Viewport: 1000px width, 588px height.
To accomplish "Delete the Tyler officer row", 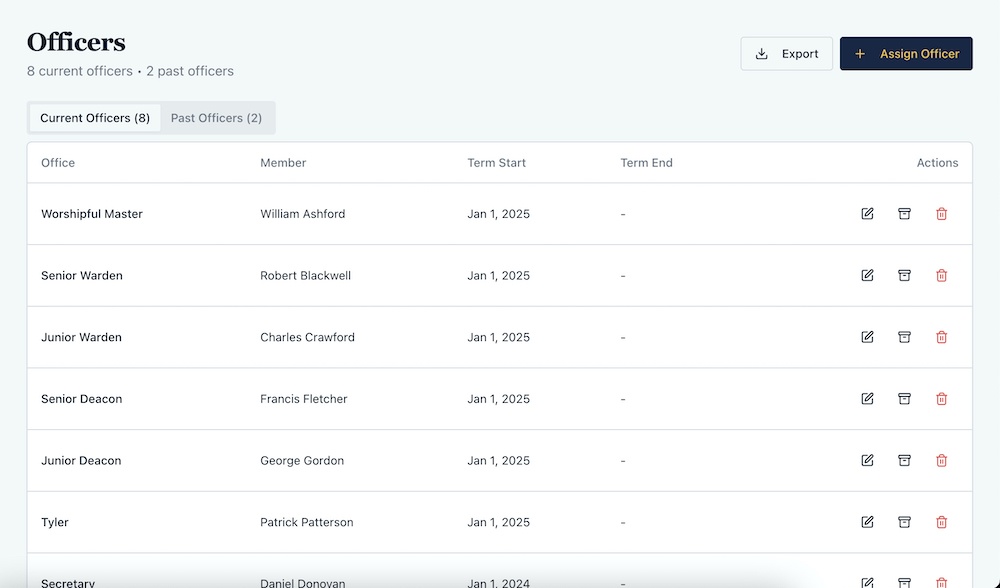I will tap(941, 522).
